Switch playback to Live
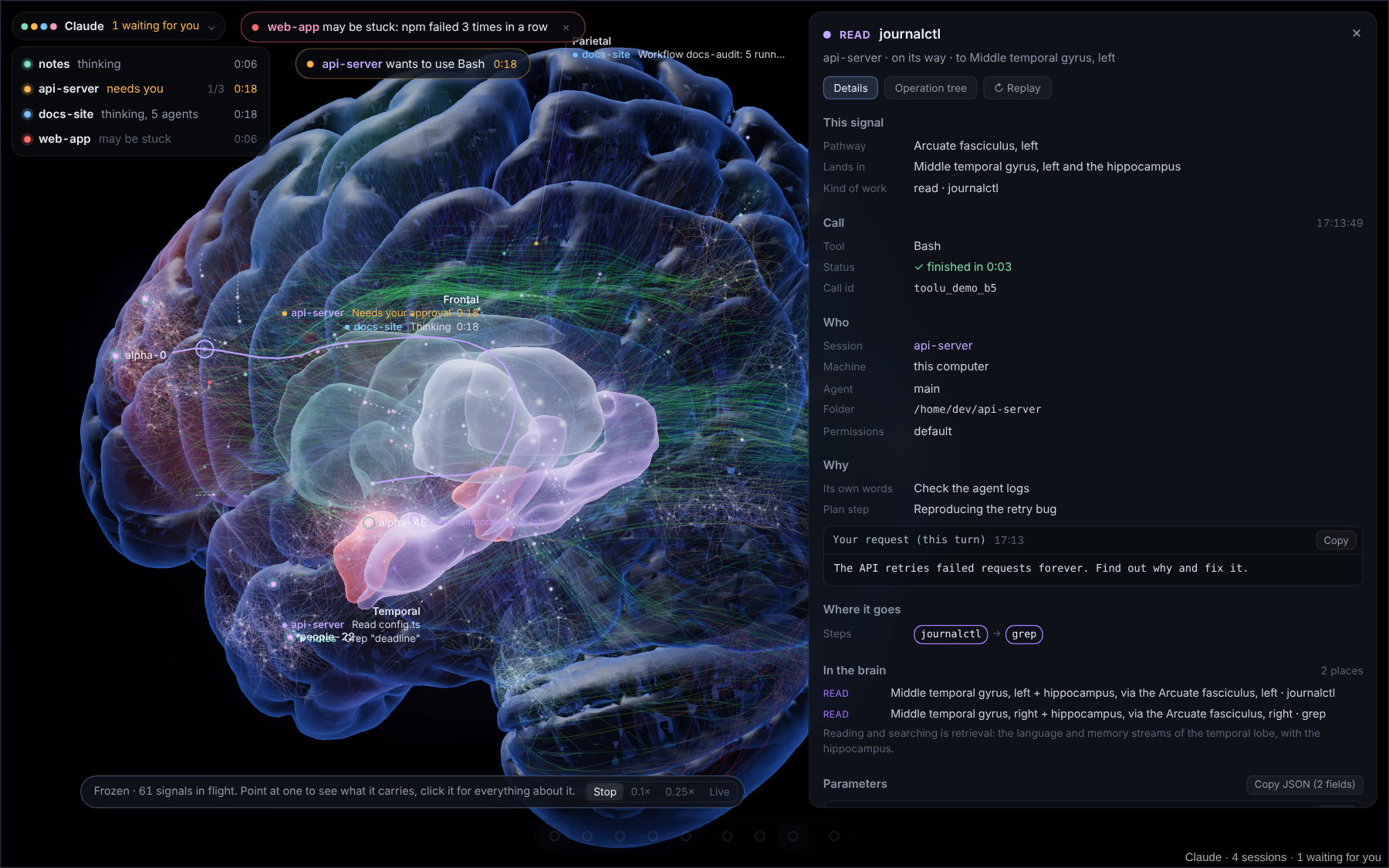 pos(719,792)
